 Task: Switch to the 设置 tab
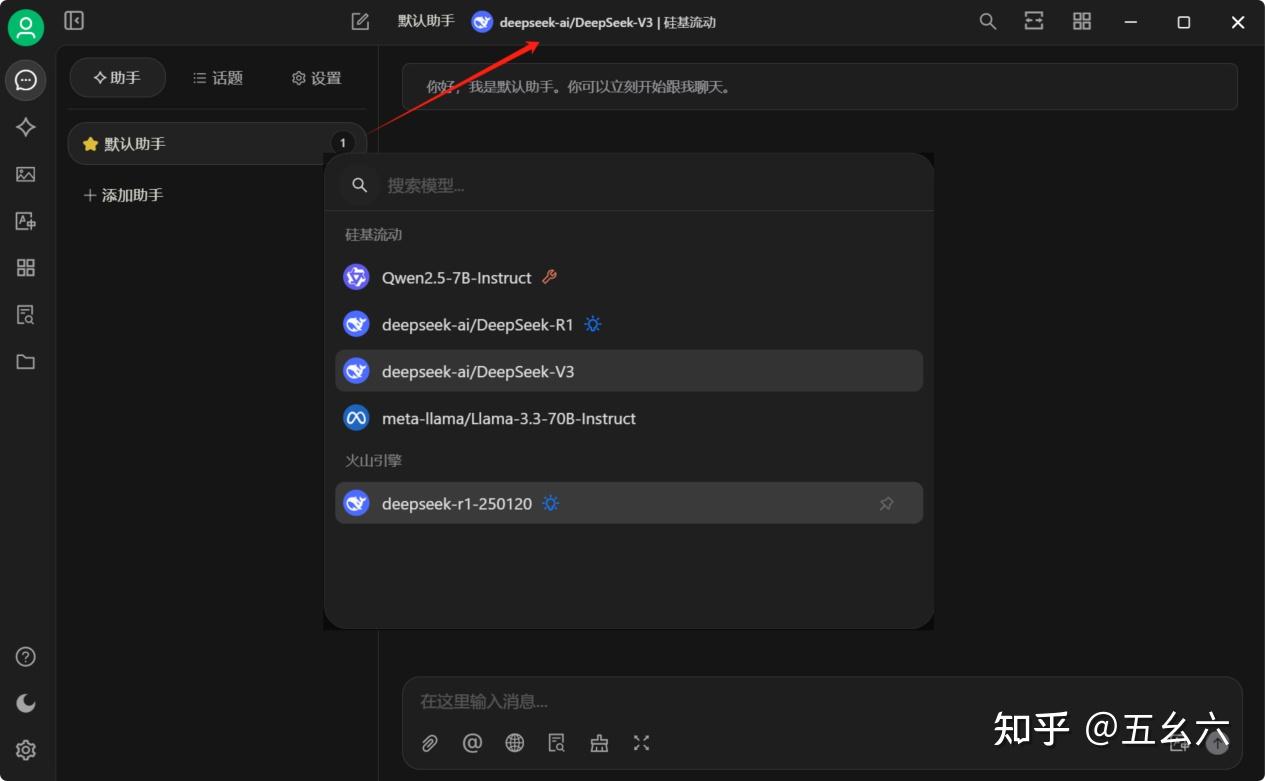[315, 77]
